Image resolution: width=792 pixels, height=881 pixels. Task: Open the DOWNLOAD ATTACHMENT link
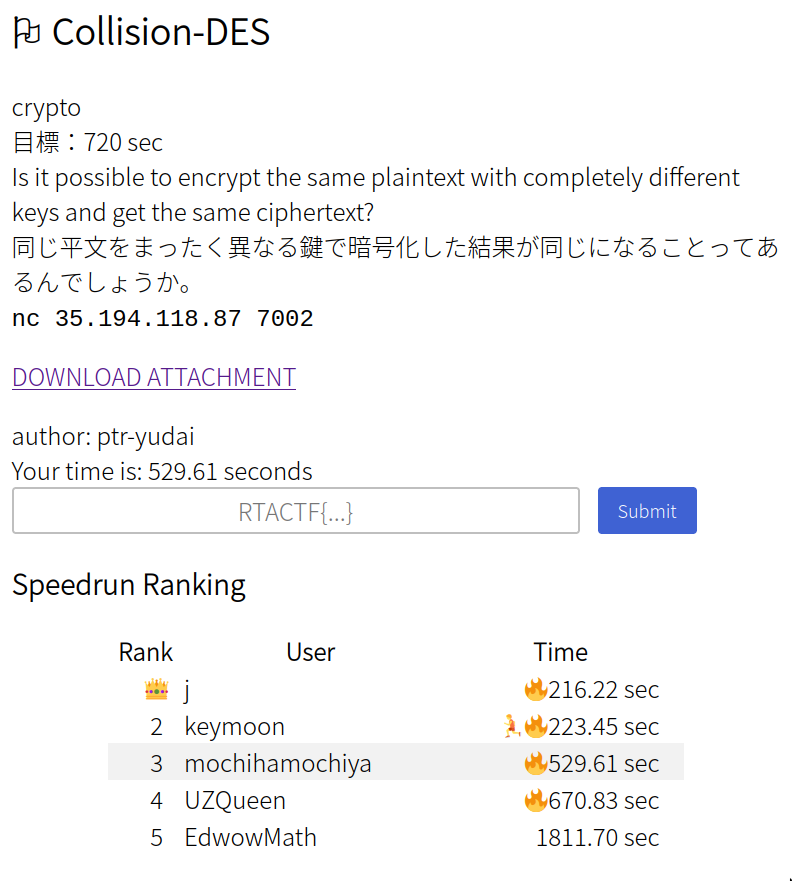click(154, 377)
